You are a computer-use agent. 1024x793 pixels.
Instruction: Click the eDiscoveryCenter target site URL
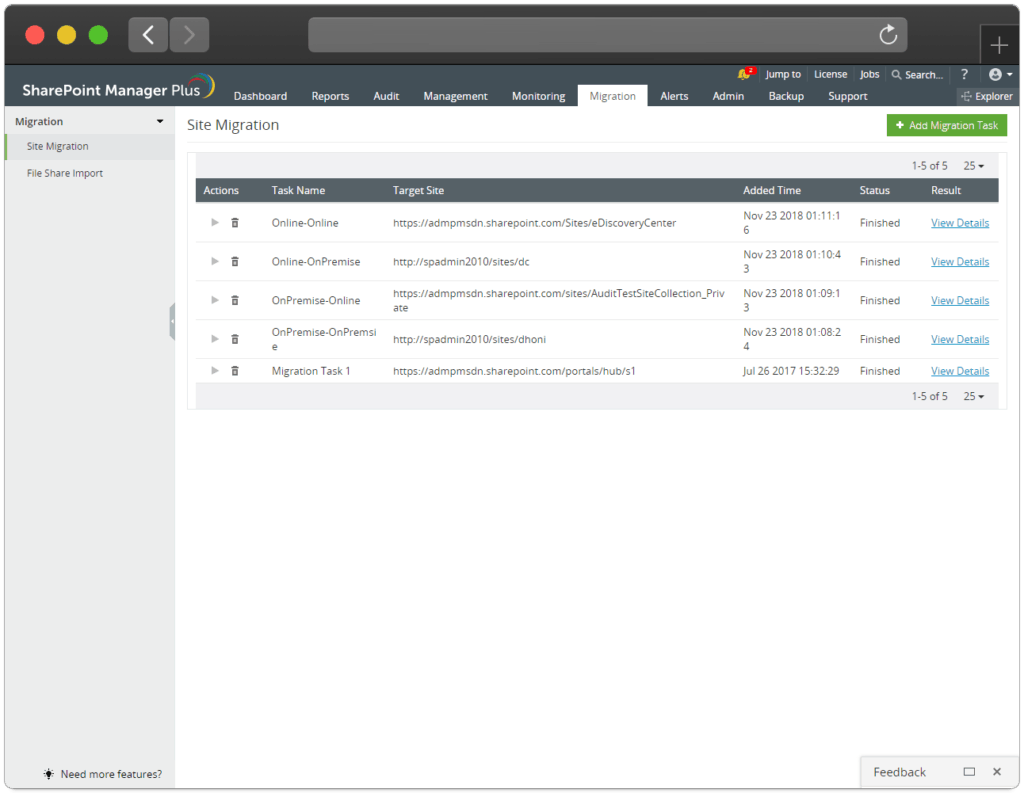click(534, 223)
